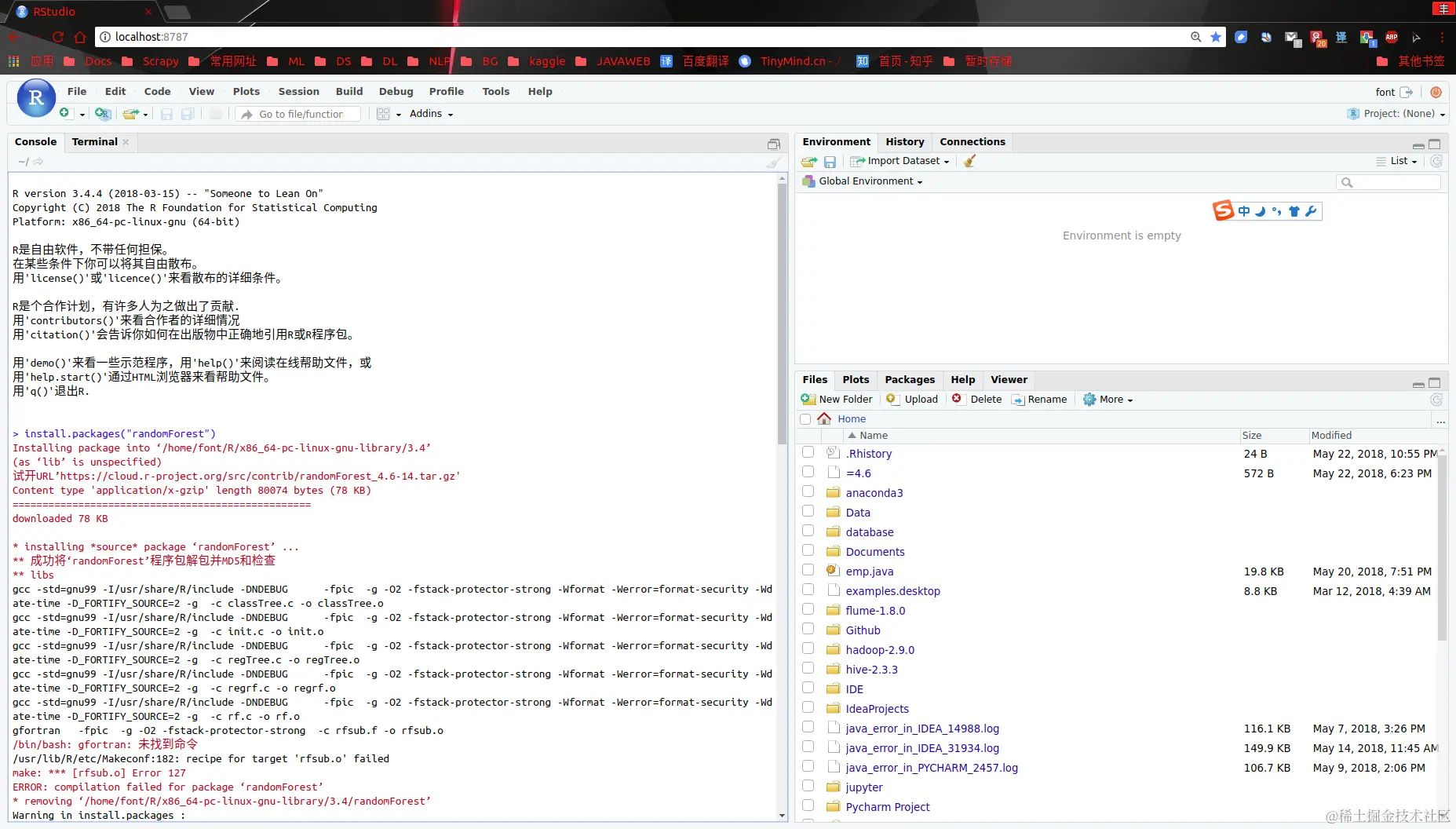
Task: Create a new R project via toolbar icon
Action: click(x=102, y=113)
